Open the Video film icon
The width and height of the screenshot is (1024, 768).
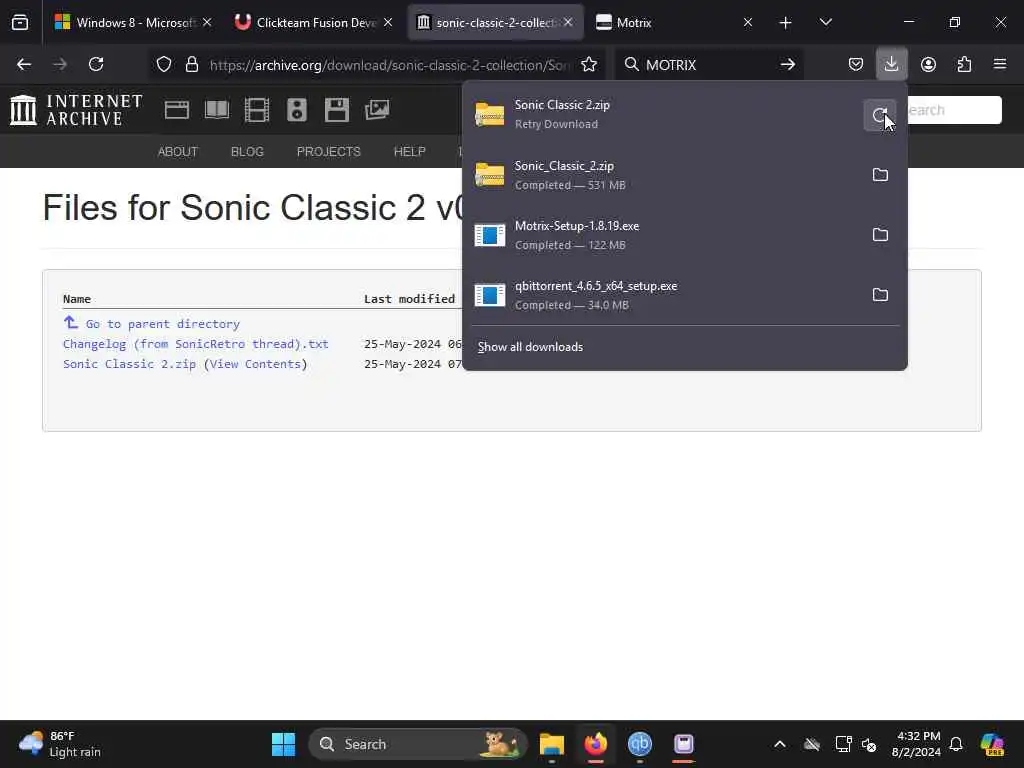point(257,110)
